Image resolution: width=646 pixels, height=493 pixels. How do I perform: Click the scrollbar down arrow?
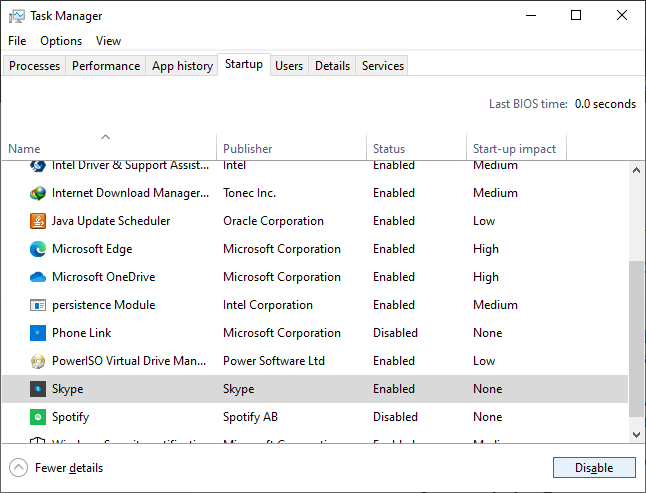point(636,435)
